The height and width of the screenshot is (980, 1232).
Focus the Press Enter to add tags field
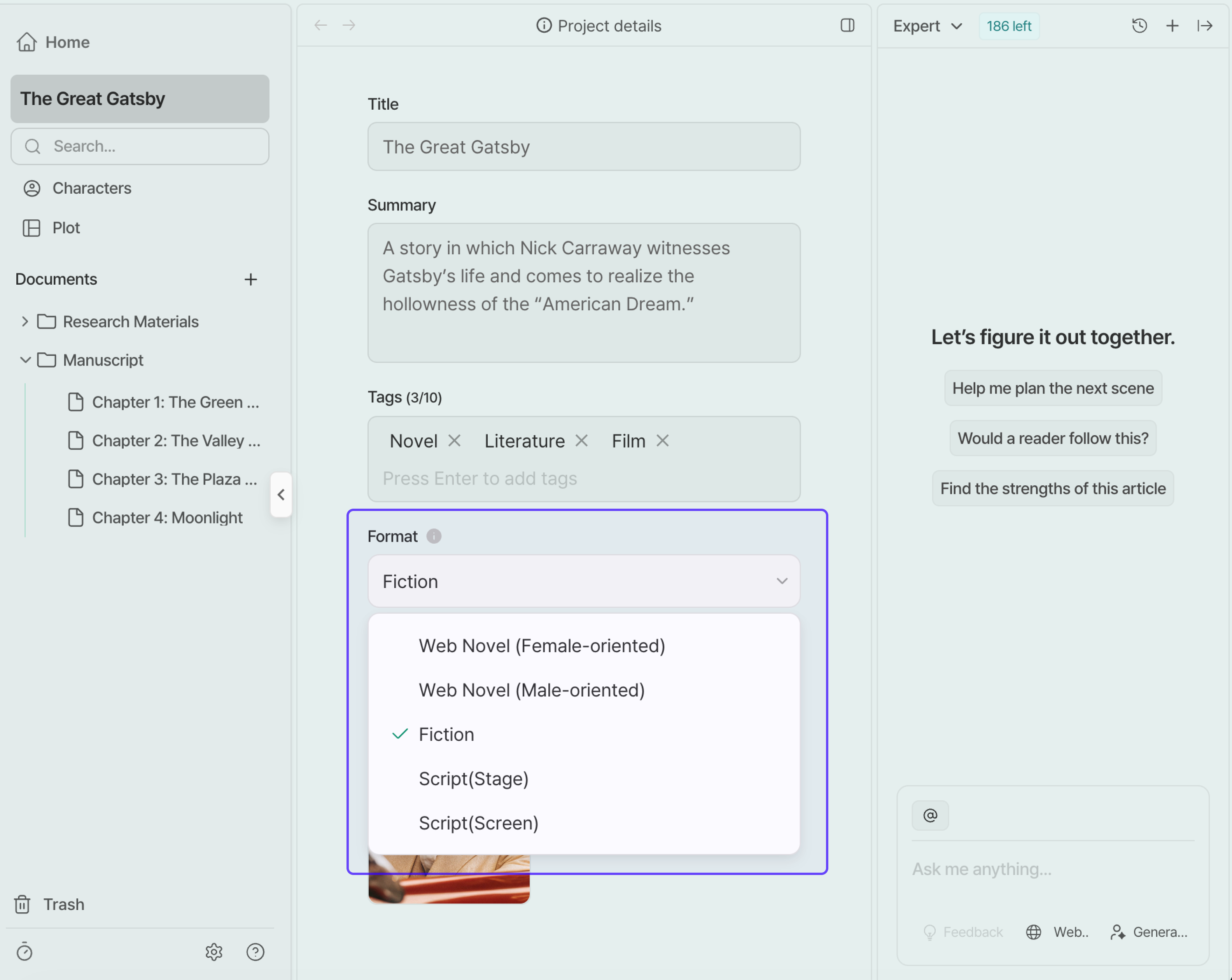(x=480, y=478)
